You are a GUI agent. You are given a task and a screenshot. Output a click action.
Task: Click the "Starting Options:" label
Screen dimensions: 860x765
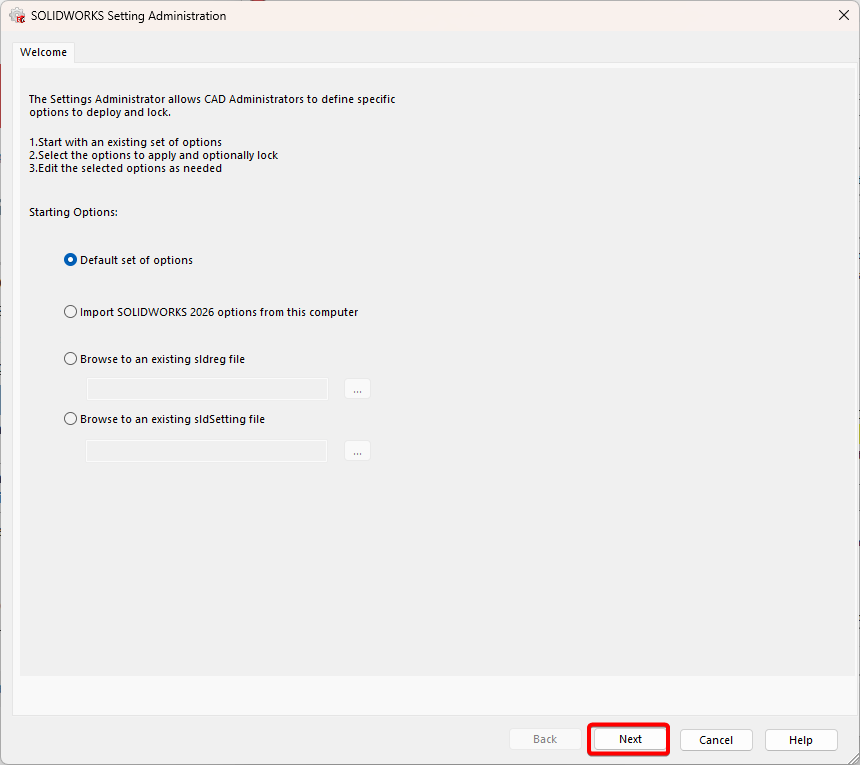tap(73, 212)
